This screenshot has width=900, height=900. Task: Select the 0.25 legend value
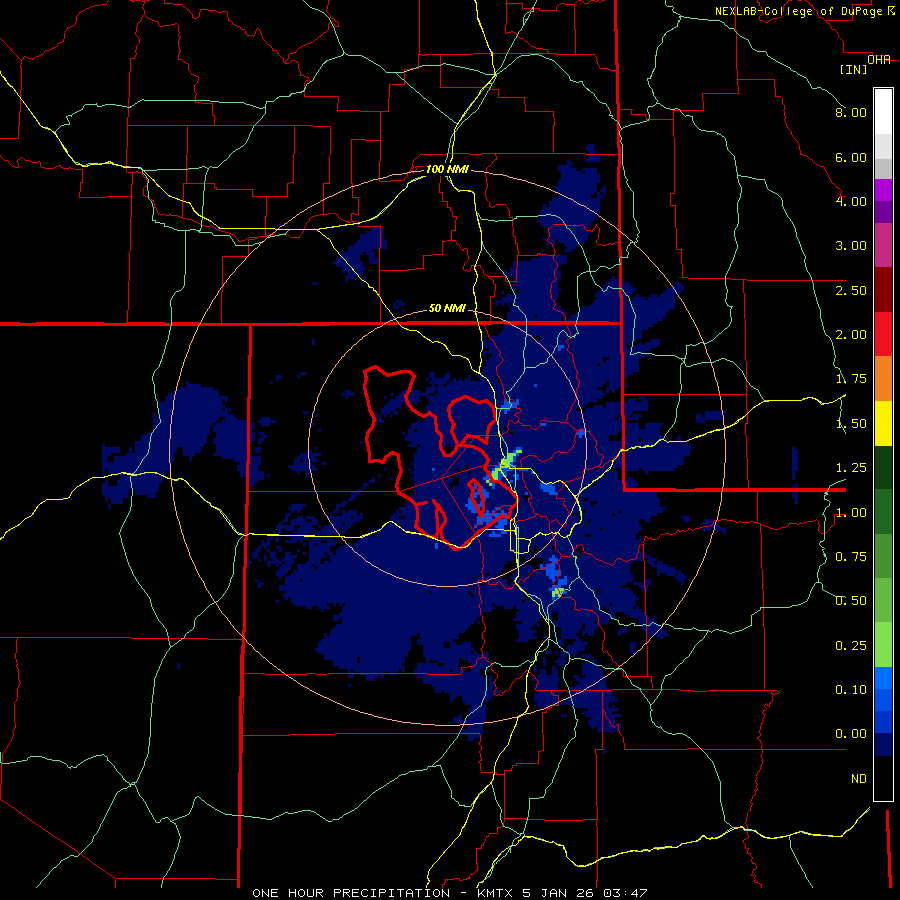point(851,646)
